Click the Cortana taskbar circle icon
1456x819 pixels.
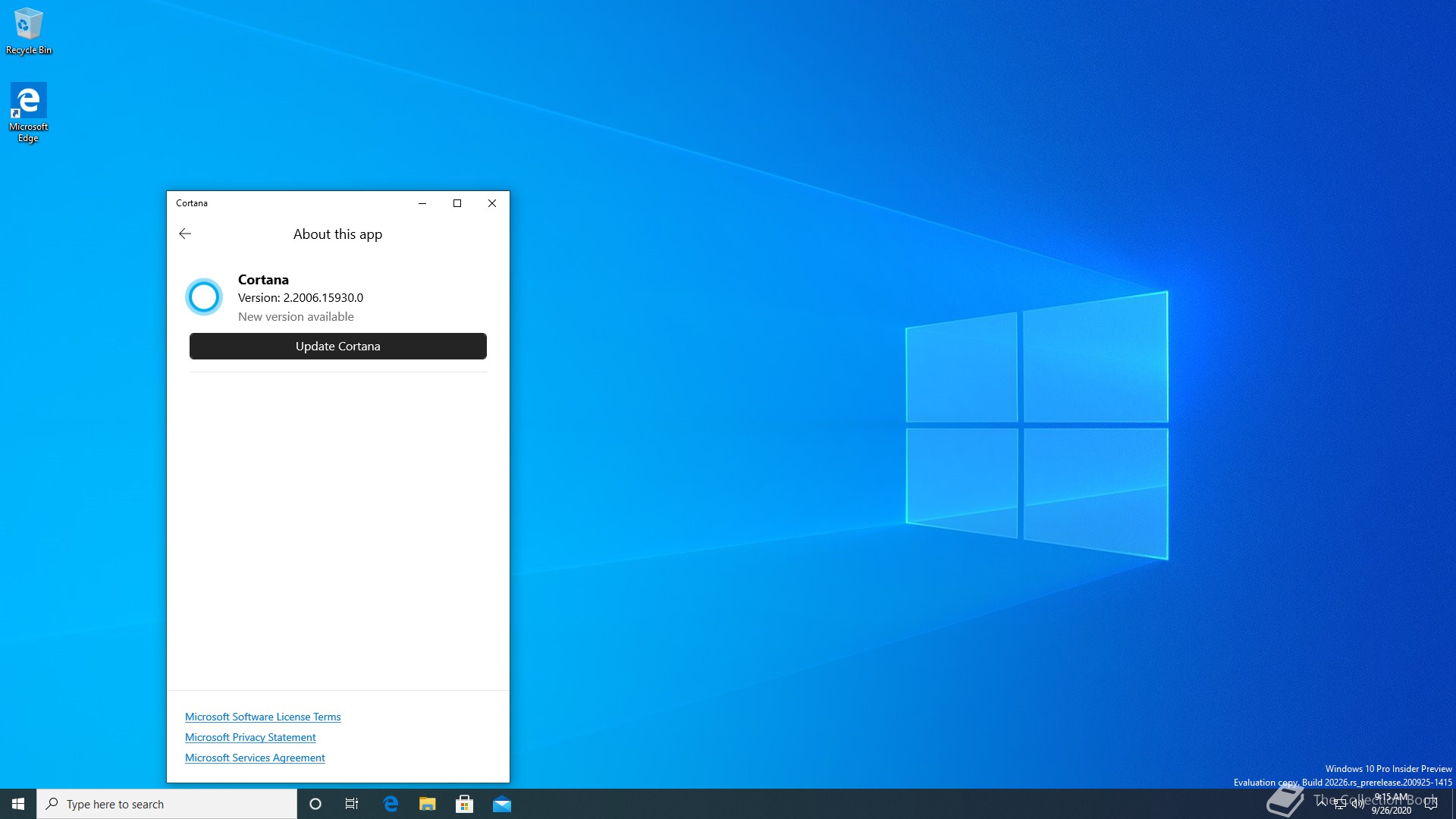[315, 804]
